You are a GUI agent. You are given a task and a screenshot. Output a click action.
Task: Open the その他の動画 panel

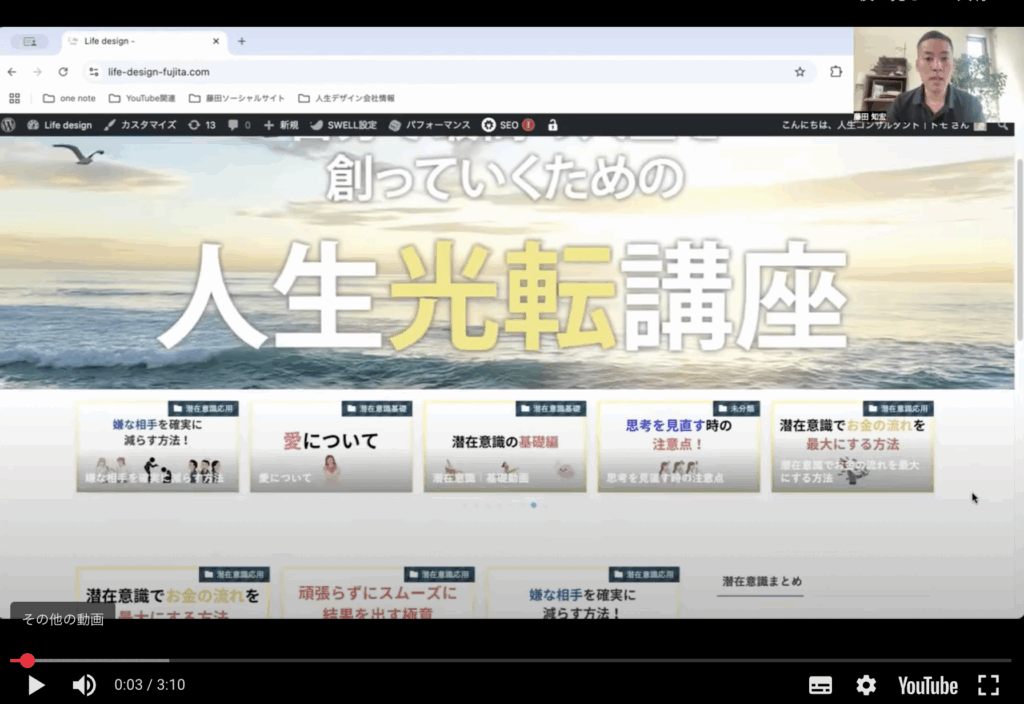[x=63, y=619]
